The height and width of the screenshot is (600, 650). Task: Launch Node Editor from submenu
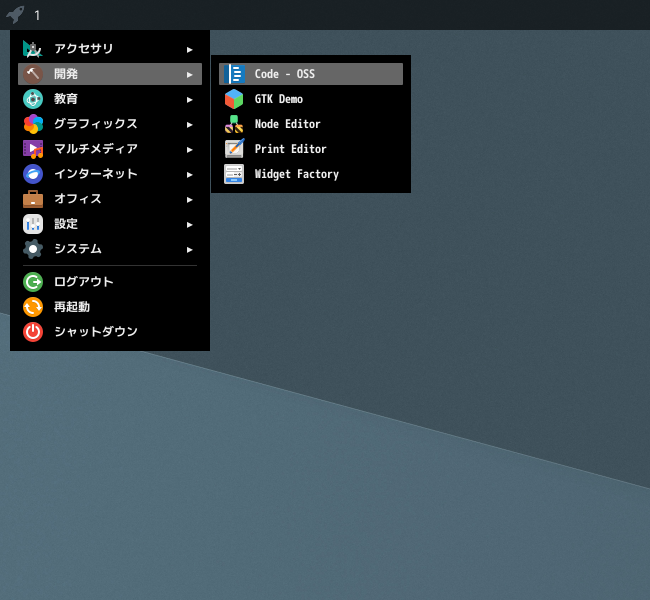pos(311,124)
